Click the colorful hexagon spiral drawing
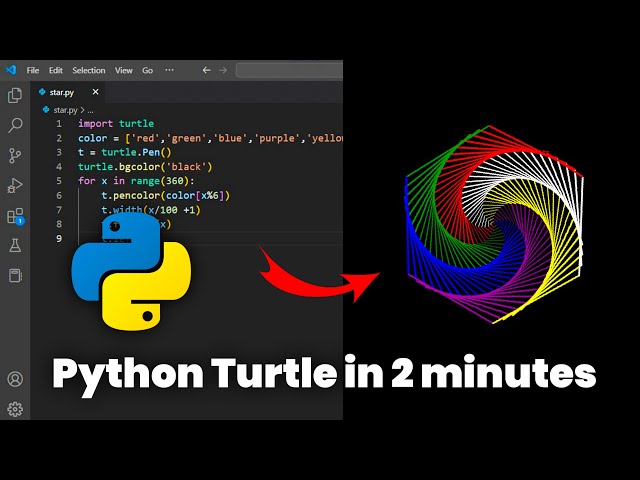Screen dimensions: 640x480 pyautogui.click(x=494, y=224)
